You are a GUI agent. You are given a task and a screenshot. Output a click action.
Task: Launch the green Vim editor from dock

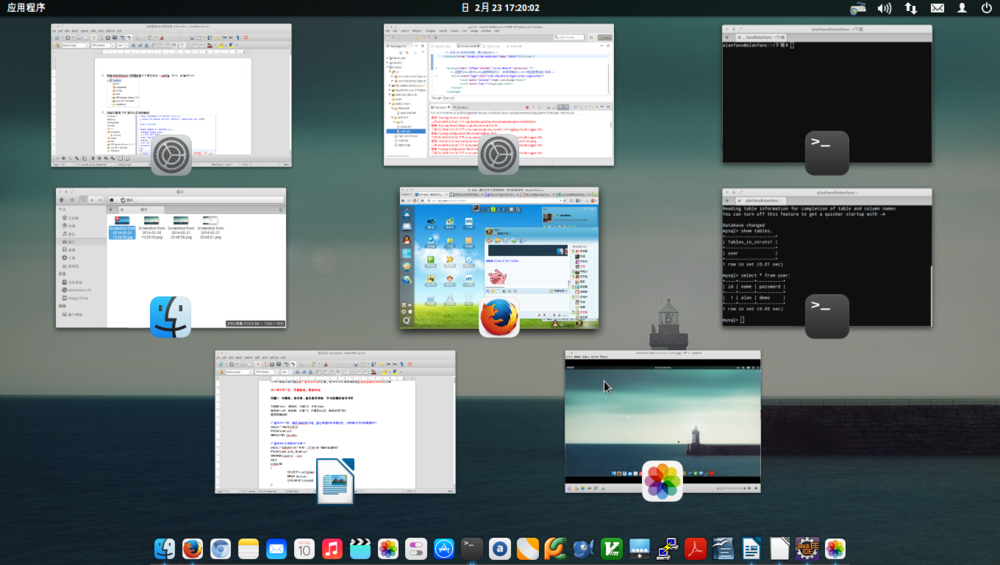pyautogui.click(x=611, y=549)
